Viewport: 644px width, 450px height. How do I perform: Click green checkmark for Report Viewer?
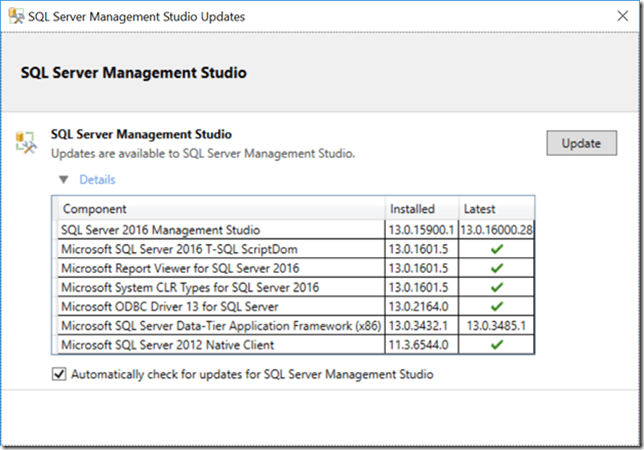[497, 268]
